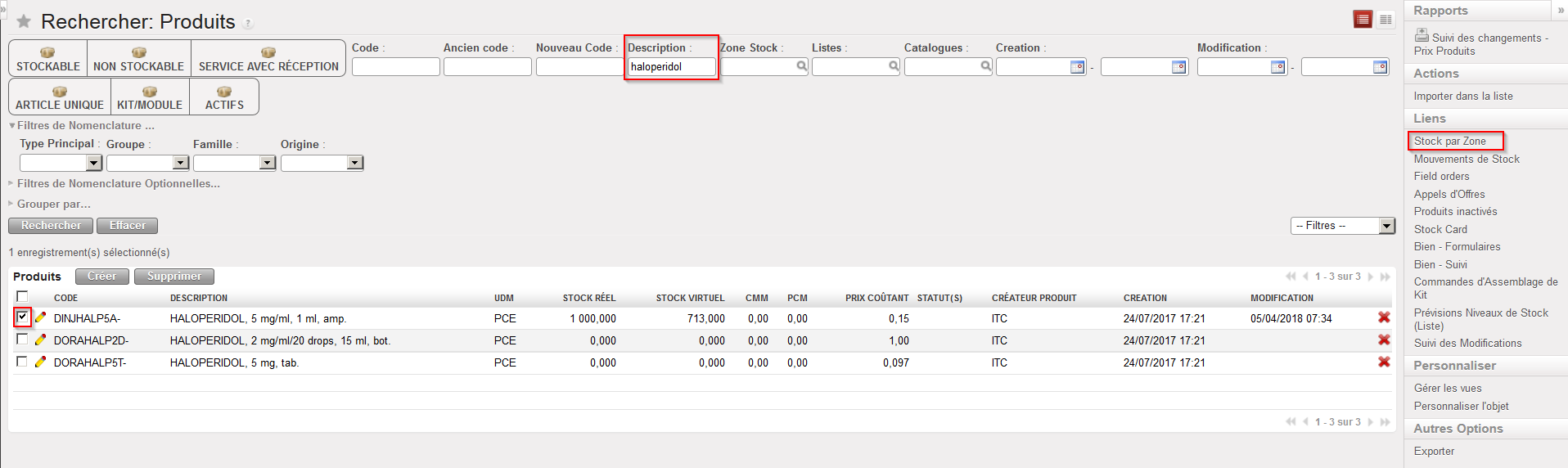Open the Type Principal dropdown
The height and width of the screenshot is (468, 1568).
[94, 163]
